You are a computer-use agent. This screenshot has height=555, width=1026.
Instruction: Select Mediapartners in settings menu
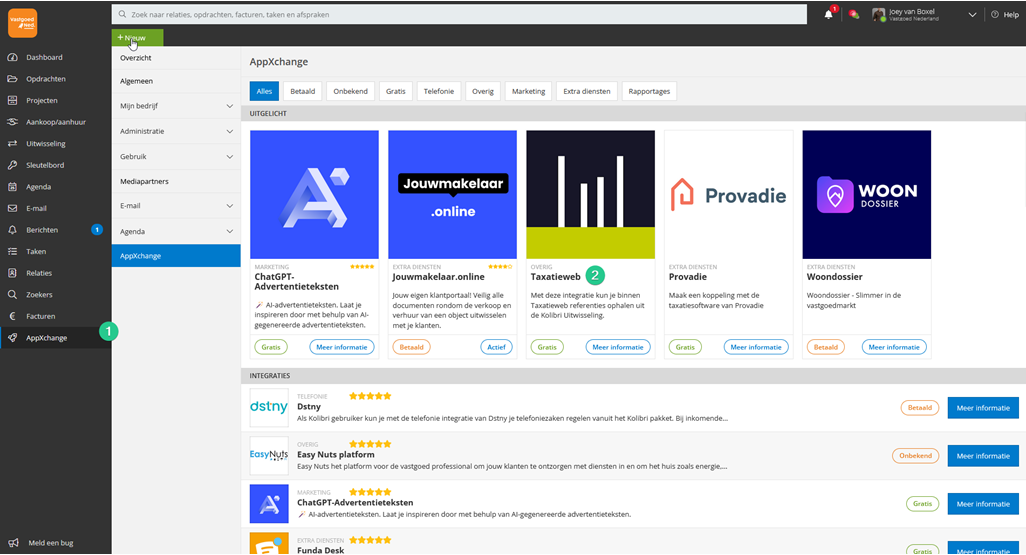click(144, 182)
